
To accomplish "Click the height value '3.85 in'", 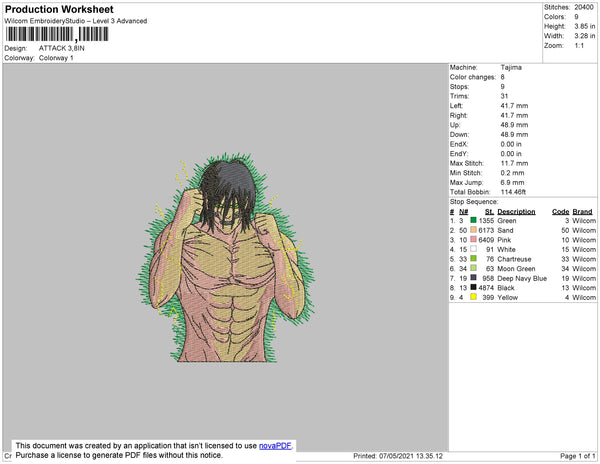I will point(584,26).
